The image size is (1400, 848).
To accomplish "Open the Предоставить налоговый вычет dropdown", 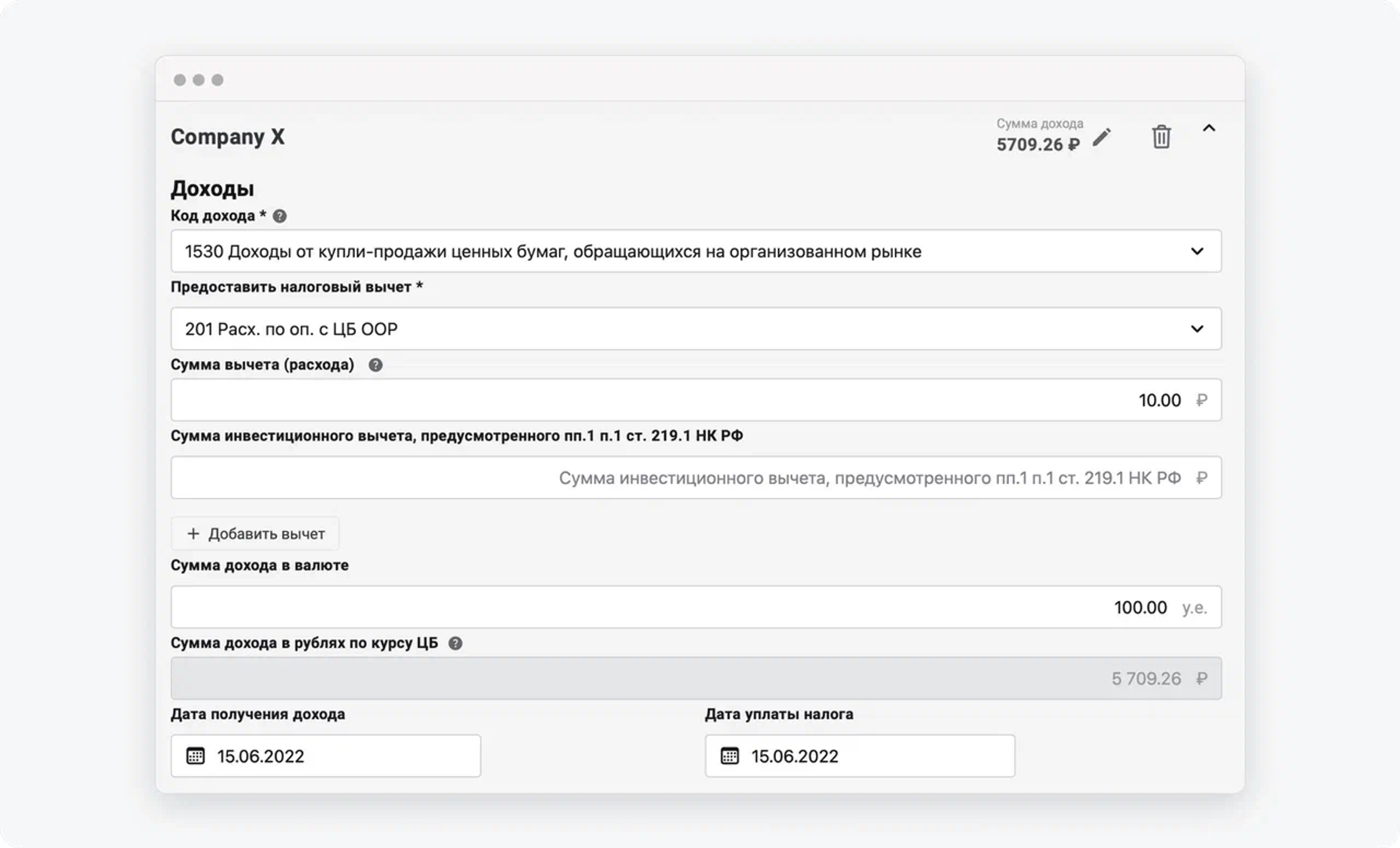I will [x=696, y=329].
